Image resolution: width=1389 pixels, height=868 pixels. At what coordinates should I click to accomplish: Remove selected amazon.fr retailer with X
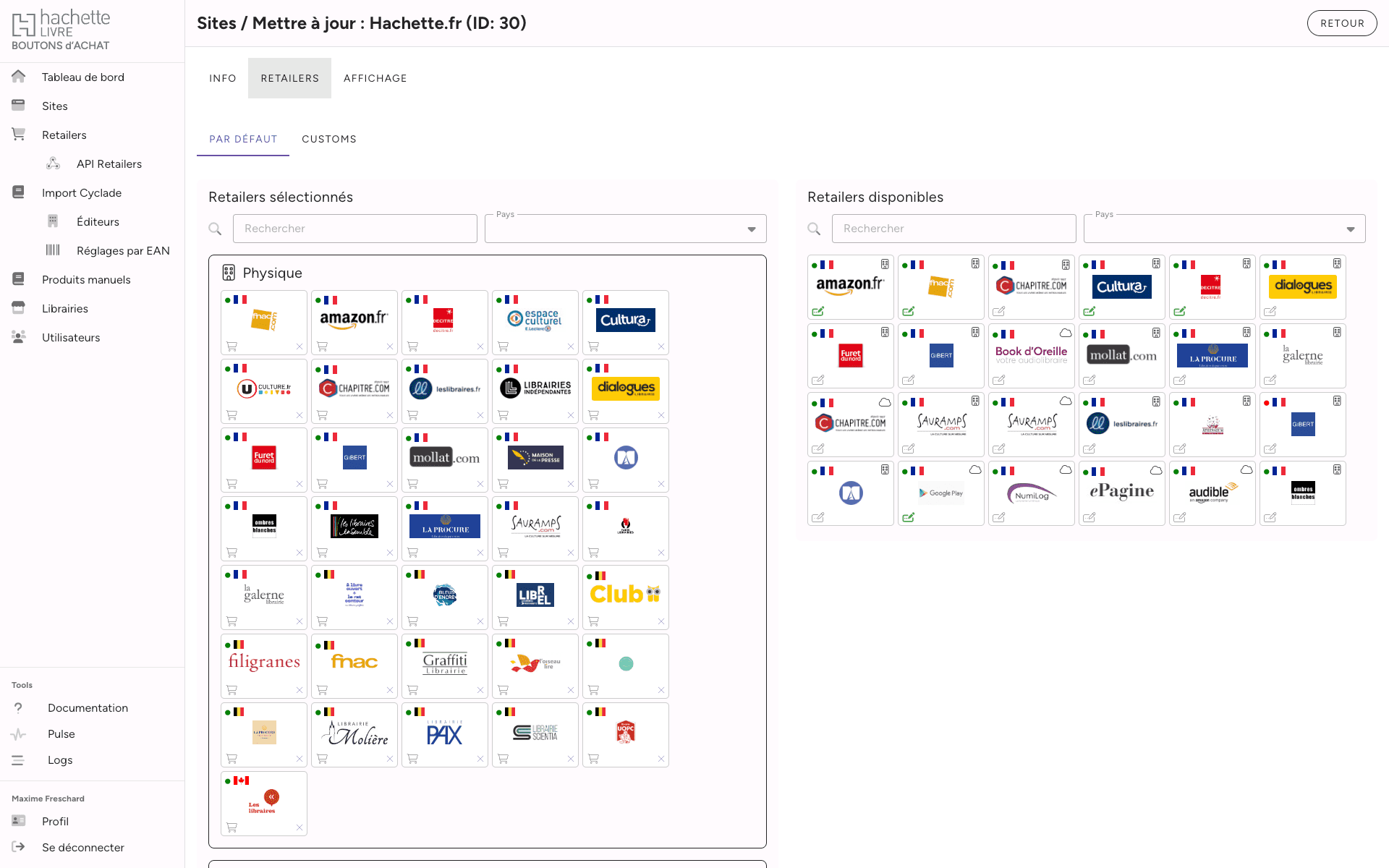390,346
